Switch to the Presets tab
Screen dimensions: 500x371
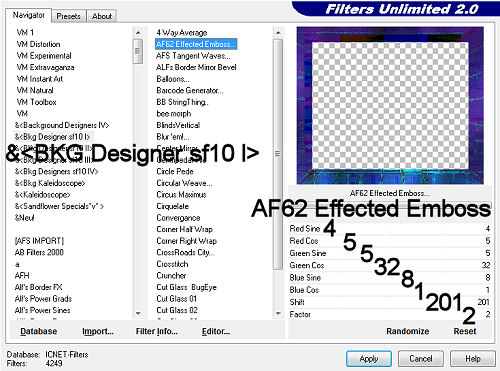coord(68,16)
